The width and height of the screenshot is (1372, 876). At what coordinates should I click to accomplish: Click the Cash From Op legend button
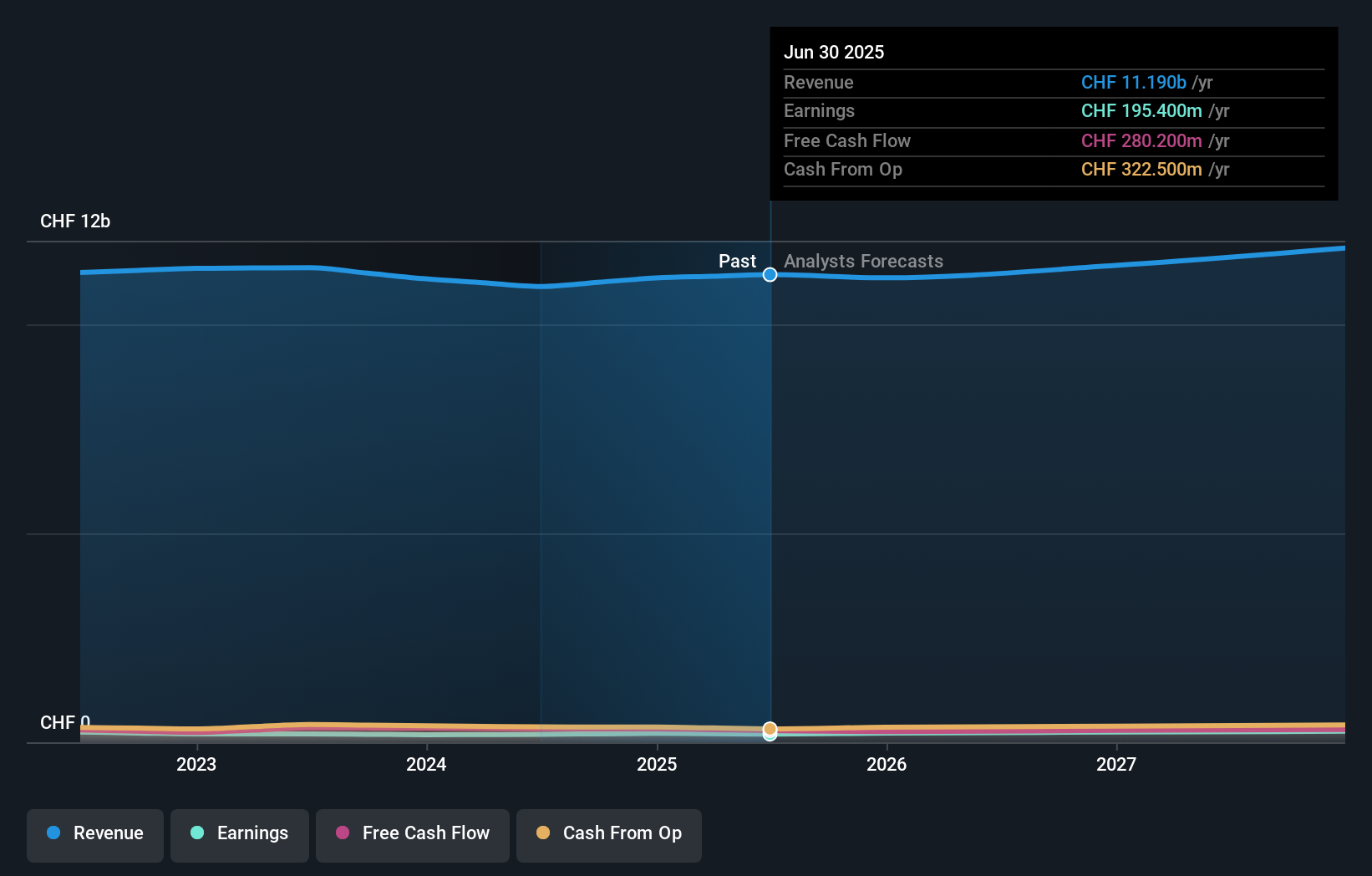pos(608,833)
